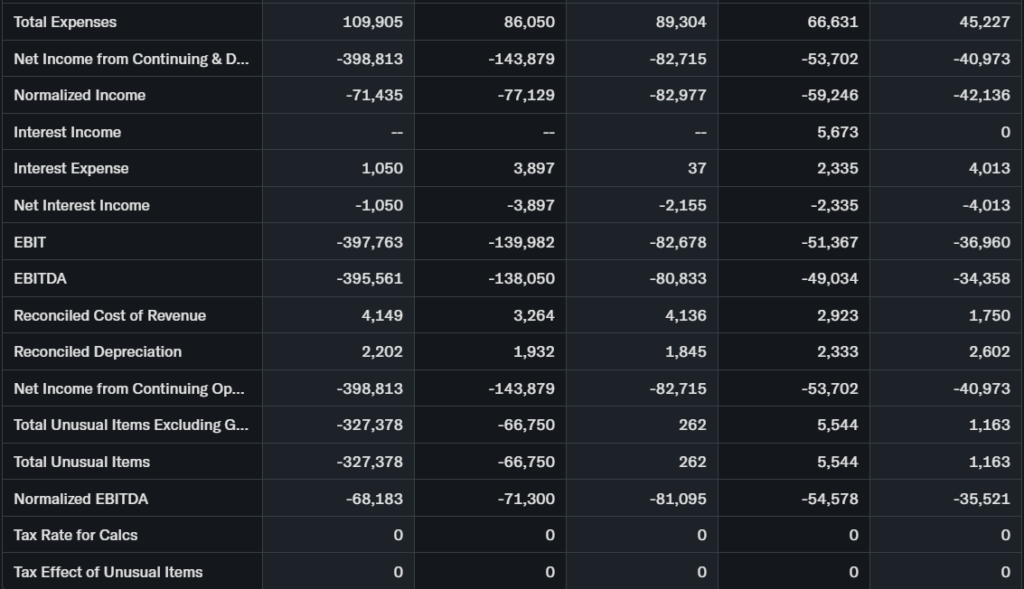Click the Total Expenses value 109,905

tap(372, 22)
